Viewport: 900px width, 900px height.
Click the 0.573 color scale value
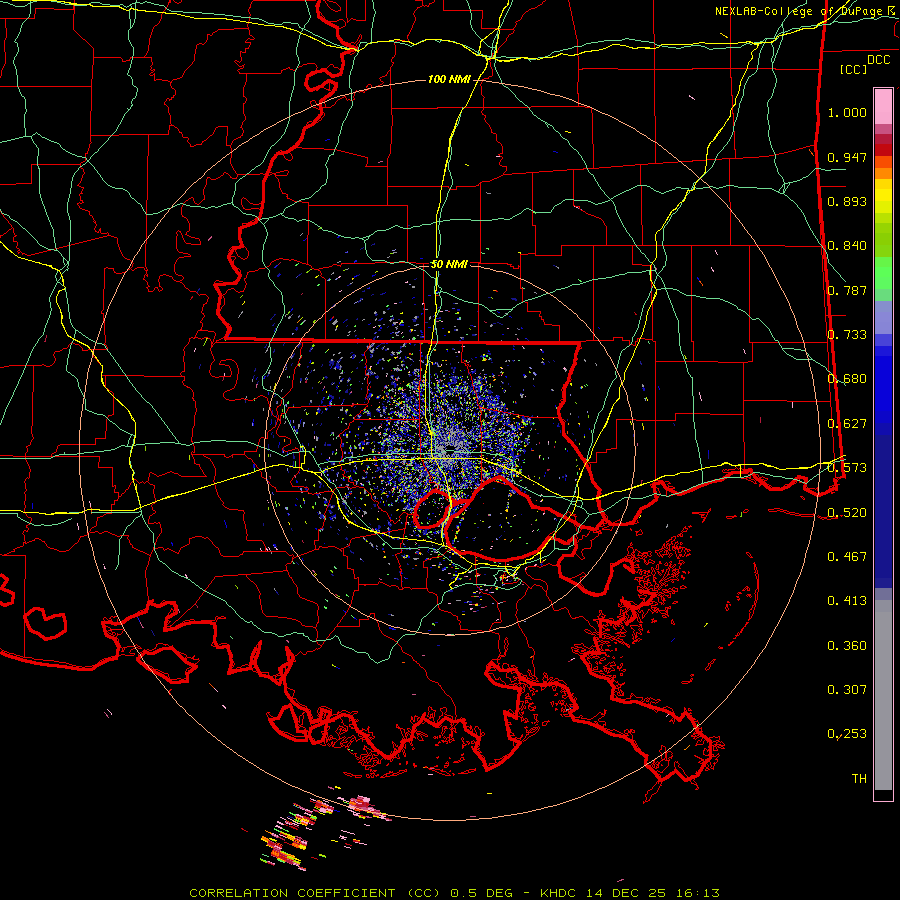pyautogui.click(x=847, y=468)
